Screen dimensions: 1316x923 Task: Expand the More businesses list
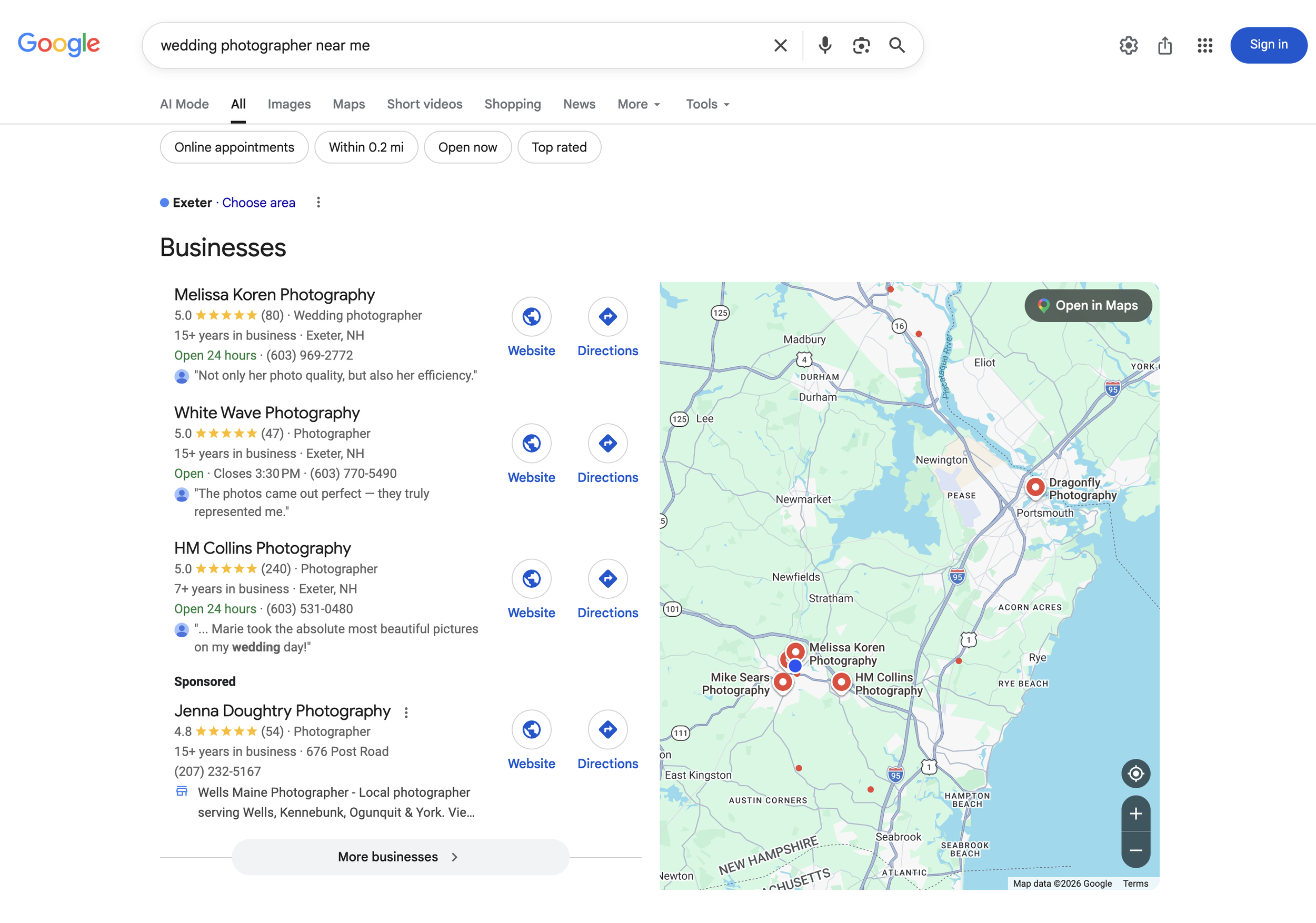pyautogui.click(x=401, y=857)
